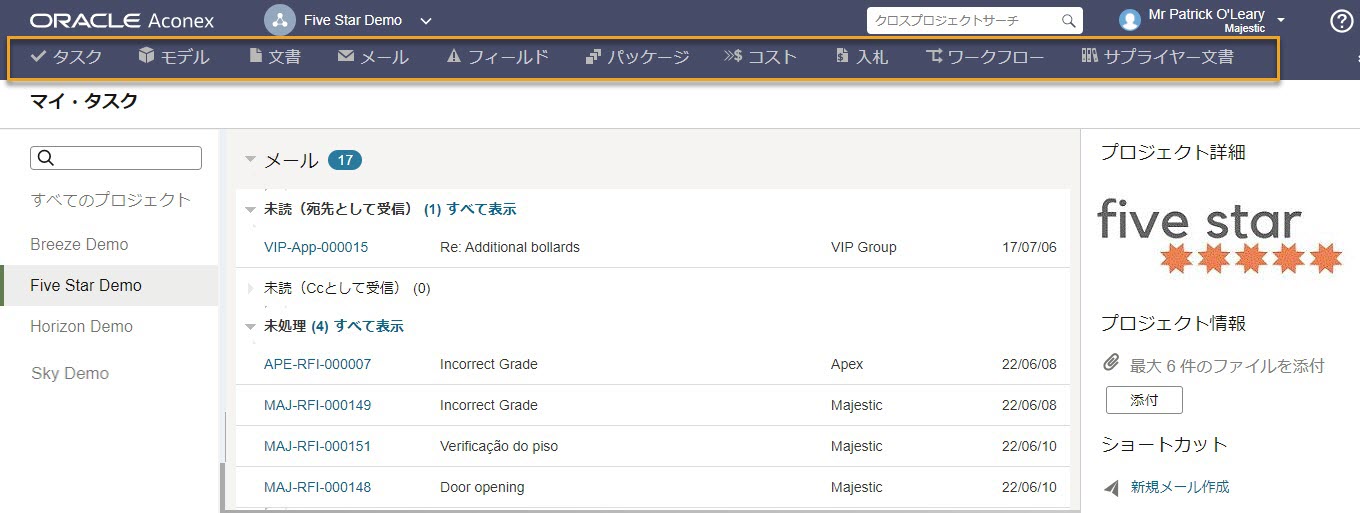1360x513 pixels.
Task: Expand the 未読（Ccとして受信） group
Action: (x=251, y=288)
